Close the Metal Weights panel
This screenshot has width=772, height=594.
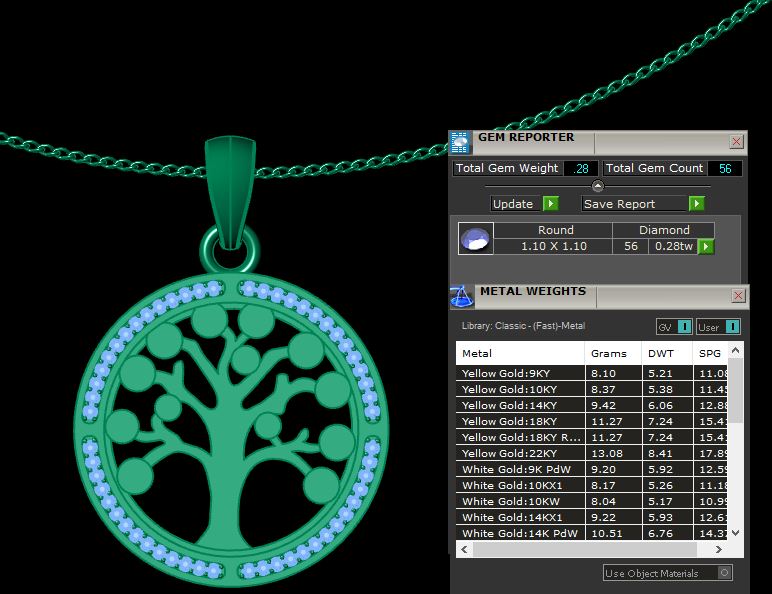tap(738, 296)
